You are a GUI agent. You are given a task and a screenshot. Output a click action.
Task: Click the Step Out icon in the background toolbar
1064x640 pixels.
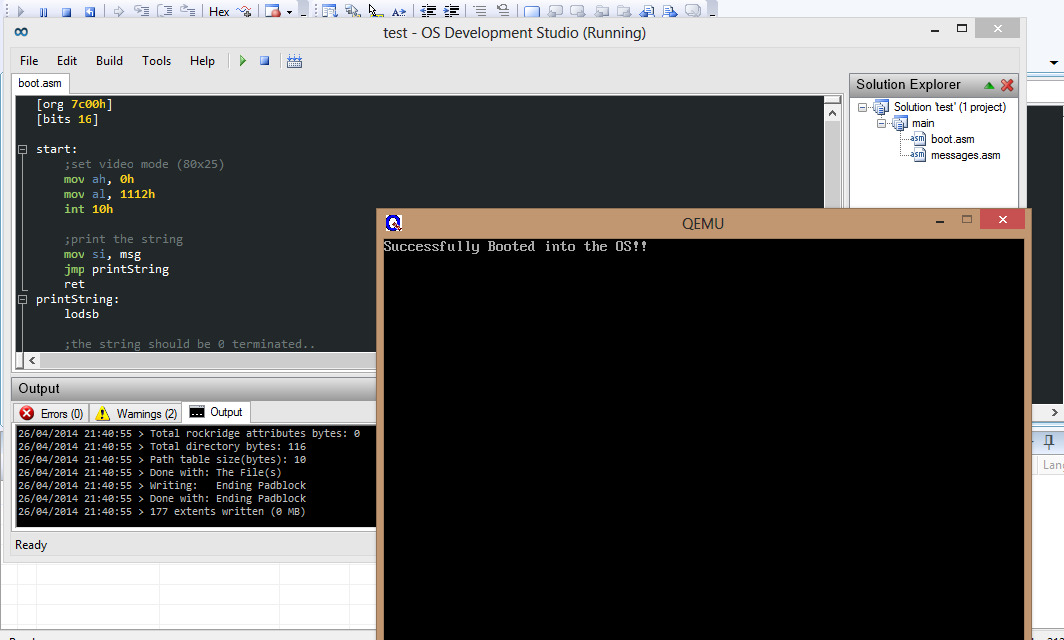click(187, 11)
